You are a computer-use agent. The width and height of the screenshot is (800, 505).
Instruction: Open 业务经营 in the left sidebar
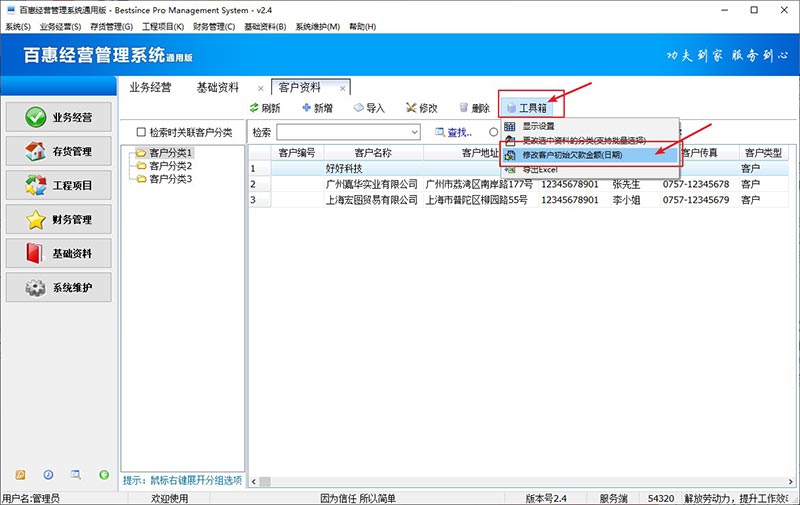(59, 117)
